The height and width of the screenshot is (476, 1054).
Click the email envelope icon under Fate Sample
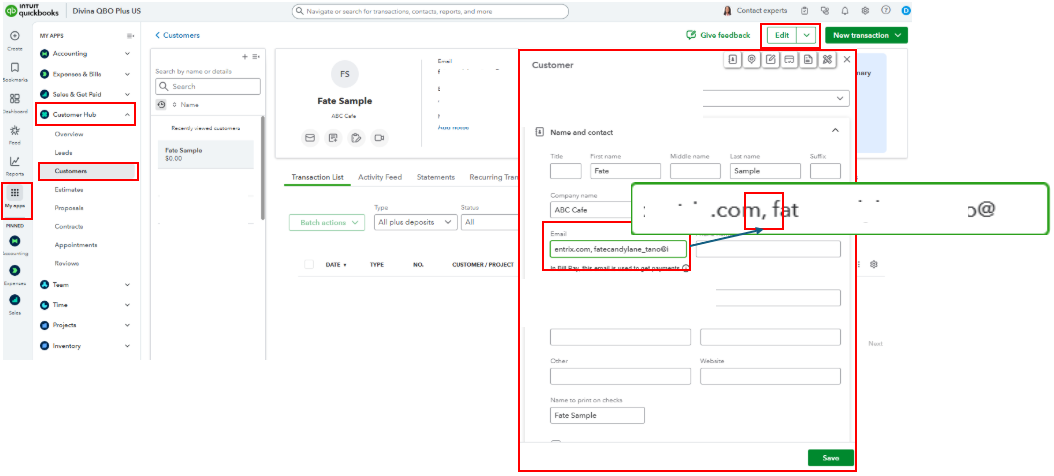tap(310, 138)
